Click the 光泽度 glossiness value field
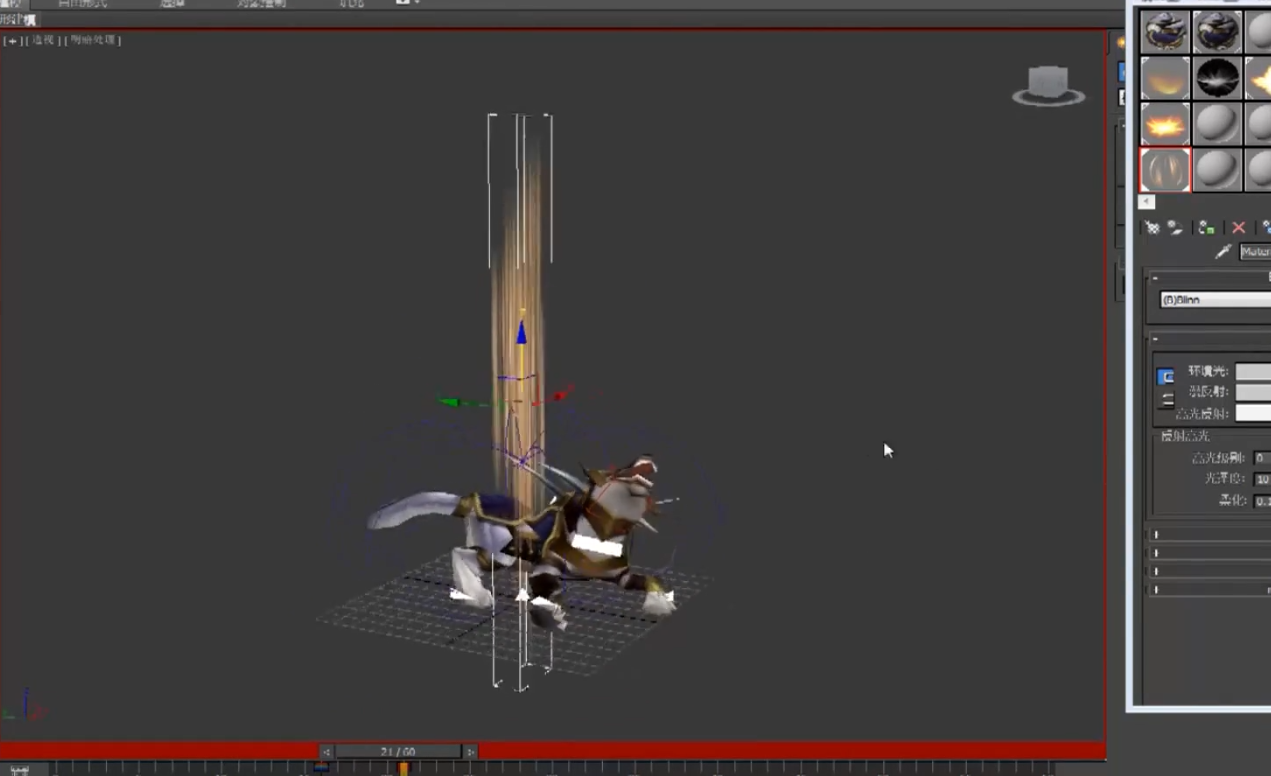The height and width of the screenshot is (776, 1271). [1262, 479]
